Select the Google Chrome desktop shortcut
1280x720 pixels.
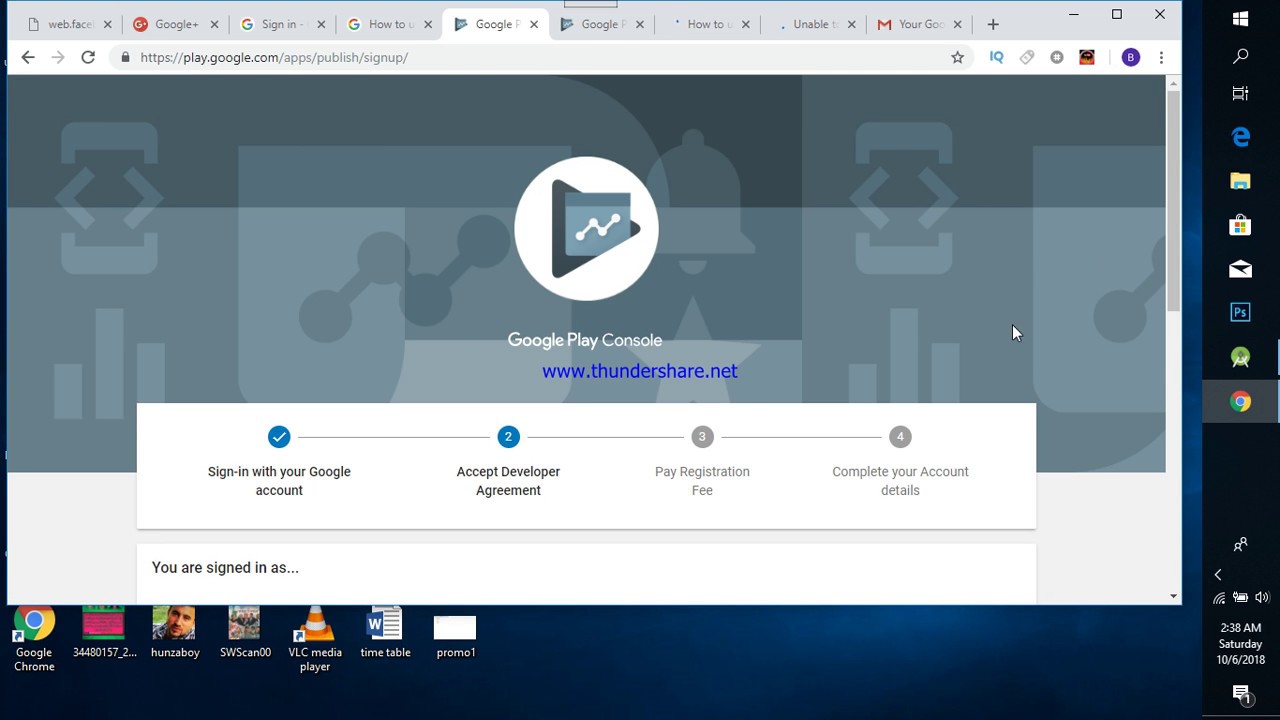tap(34, 639)
